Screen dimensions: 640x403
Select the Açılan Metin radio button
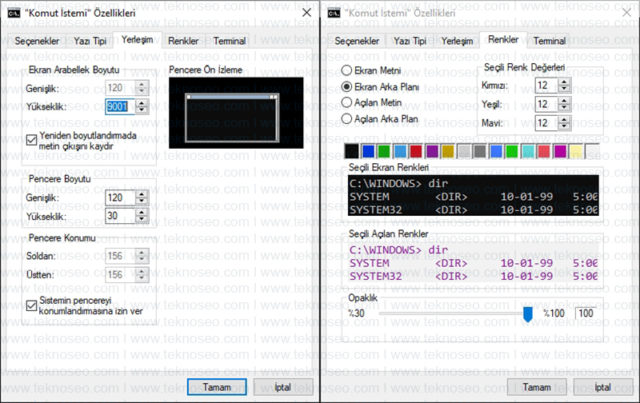click(x=347, y=102)
